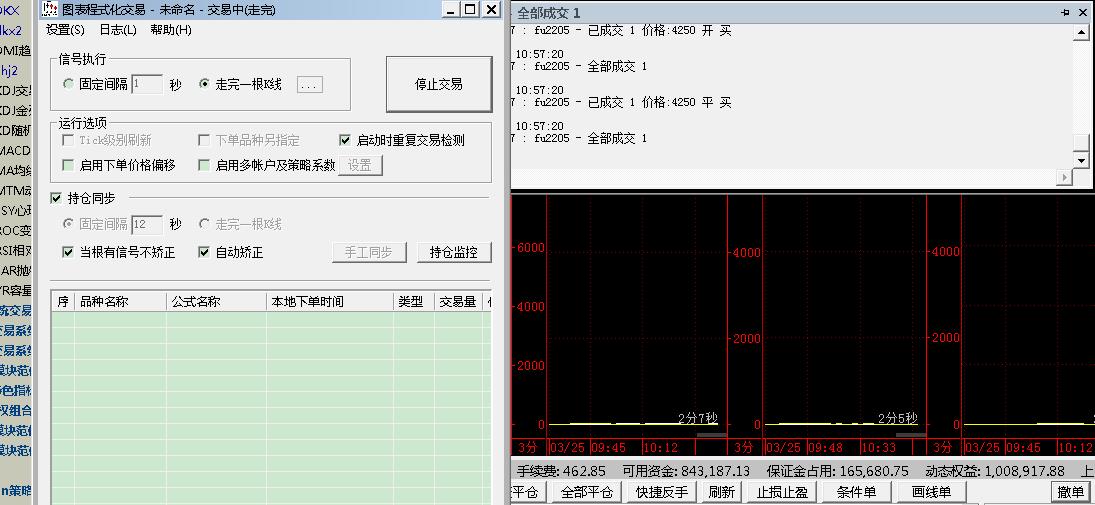The width and height of the screenshot is (1095, 505).
Task: Click the 全部平仓 button
Action: click(587, 492)
